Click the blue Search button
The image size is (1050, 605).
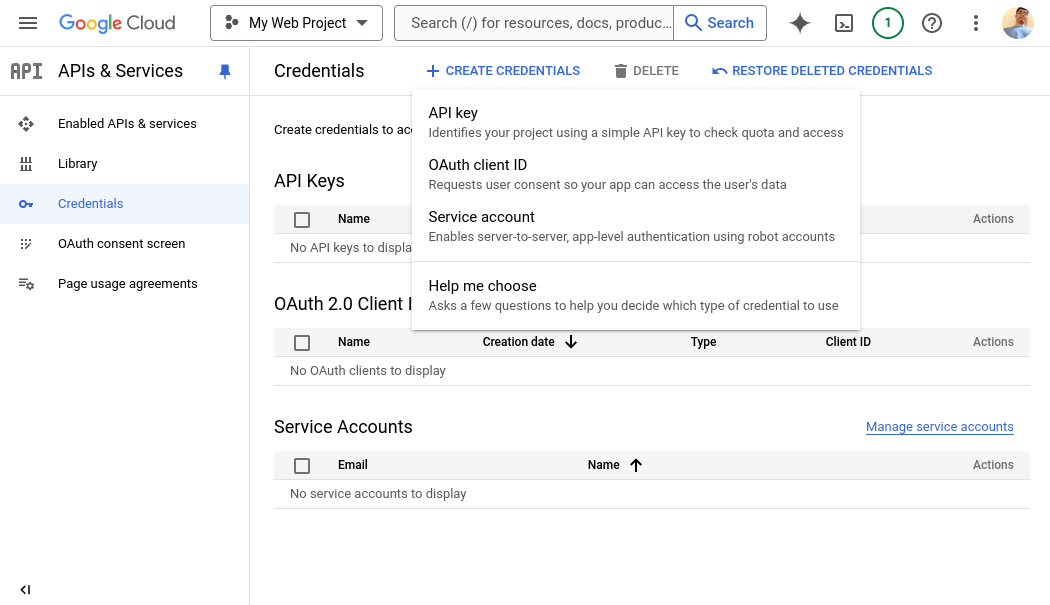[720, 23]
